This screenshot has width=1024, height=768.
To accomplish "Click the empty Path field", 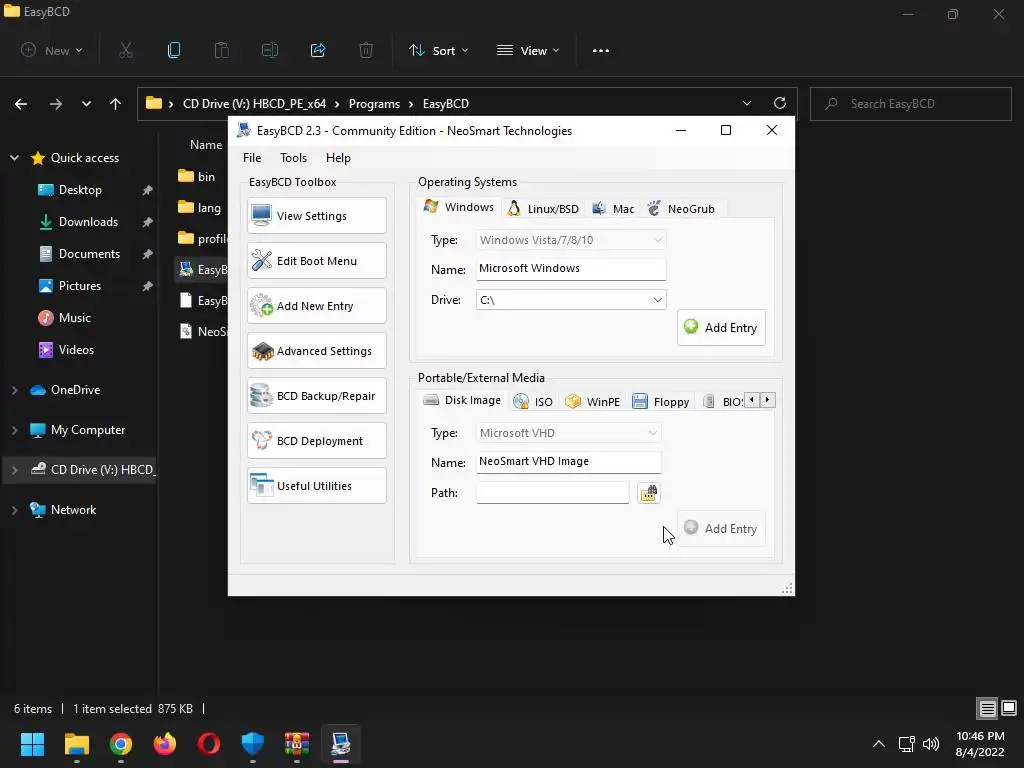I will [552, 492].
